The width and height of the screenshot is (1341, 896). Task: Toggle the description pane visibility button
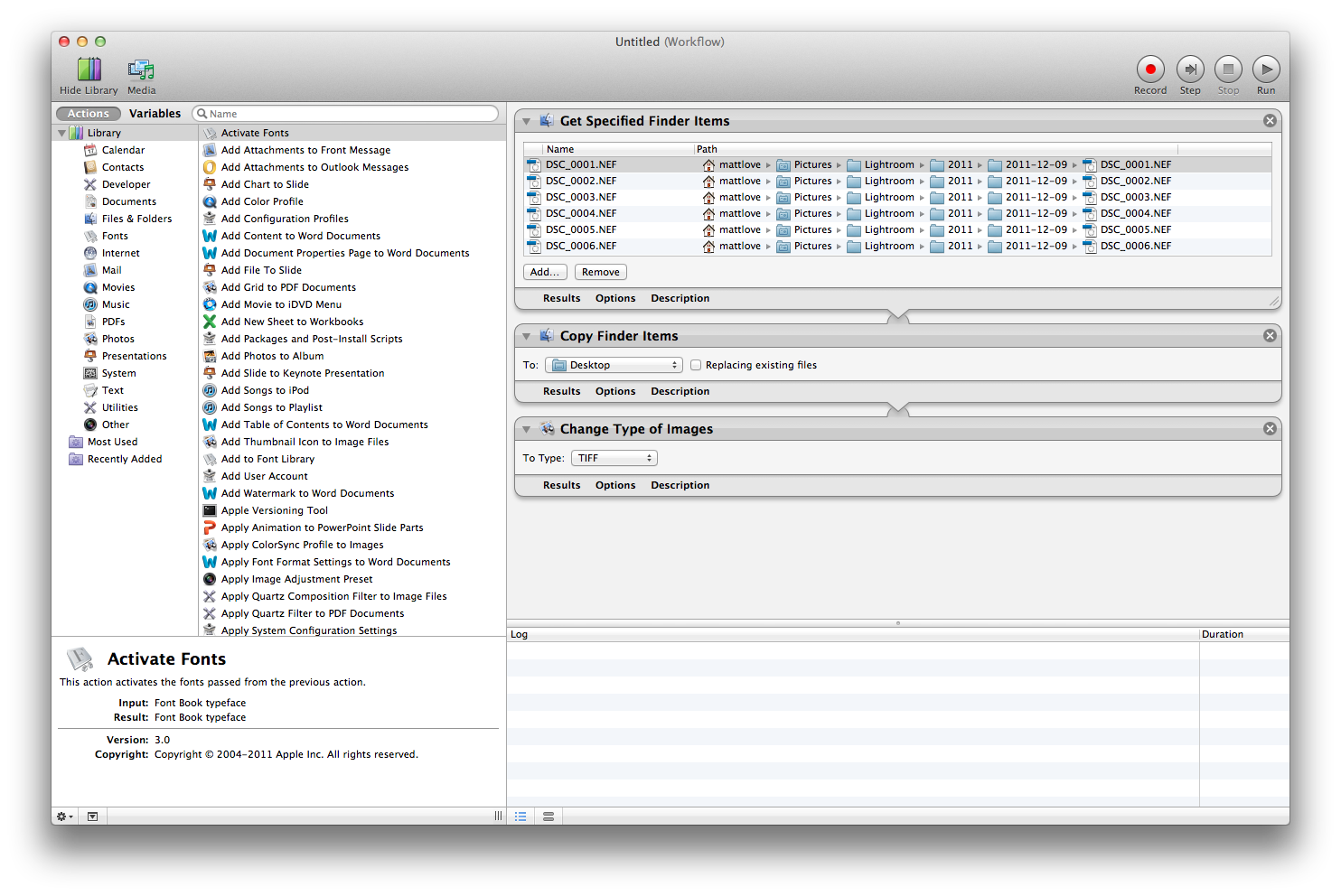92,816
